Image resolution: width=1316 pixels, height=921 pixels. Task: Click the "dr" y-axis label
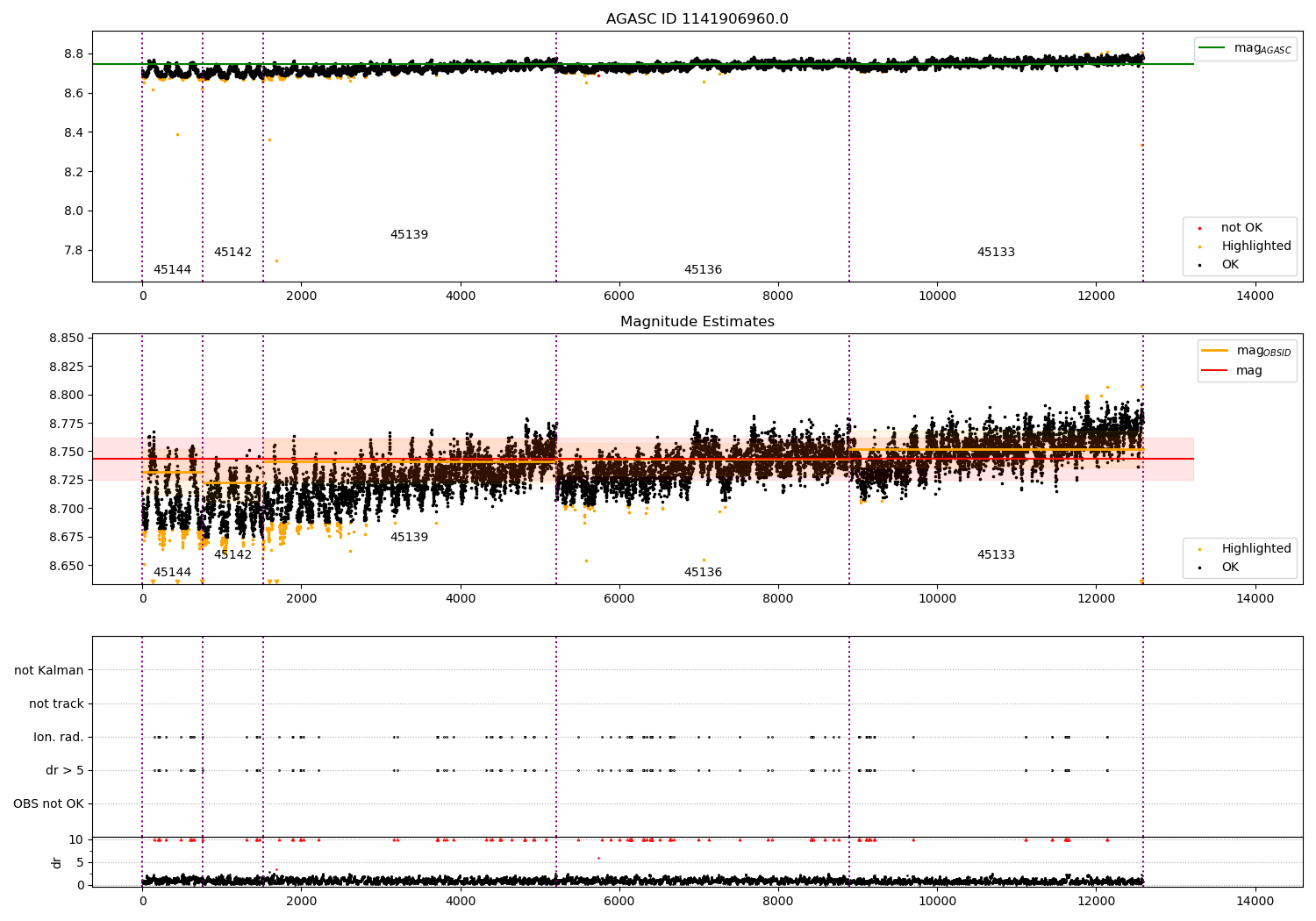click(x=57, y=862)
